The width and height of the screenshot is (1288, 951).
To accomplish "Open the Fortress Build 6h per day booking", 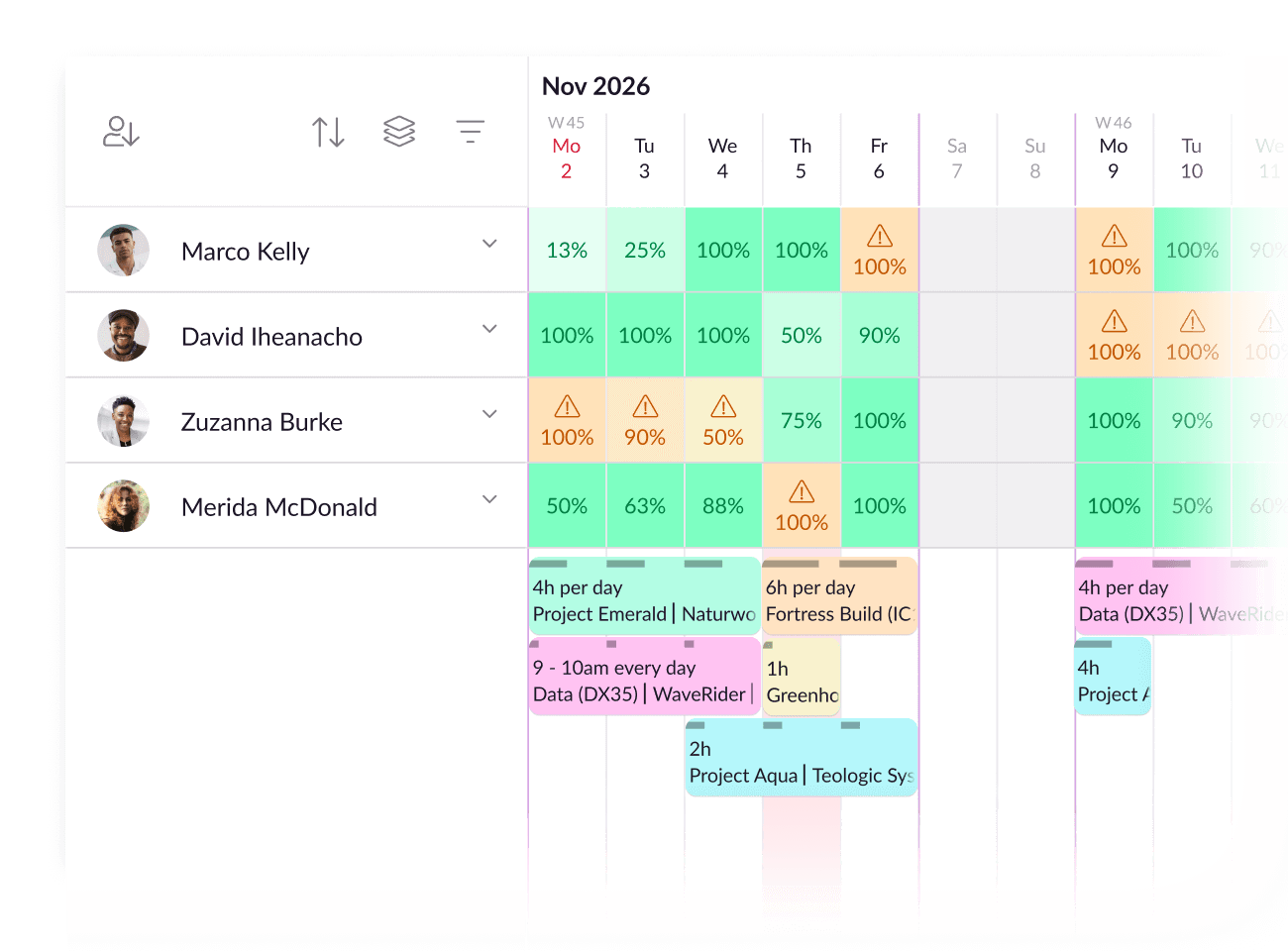I will coord(839,601).
